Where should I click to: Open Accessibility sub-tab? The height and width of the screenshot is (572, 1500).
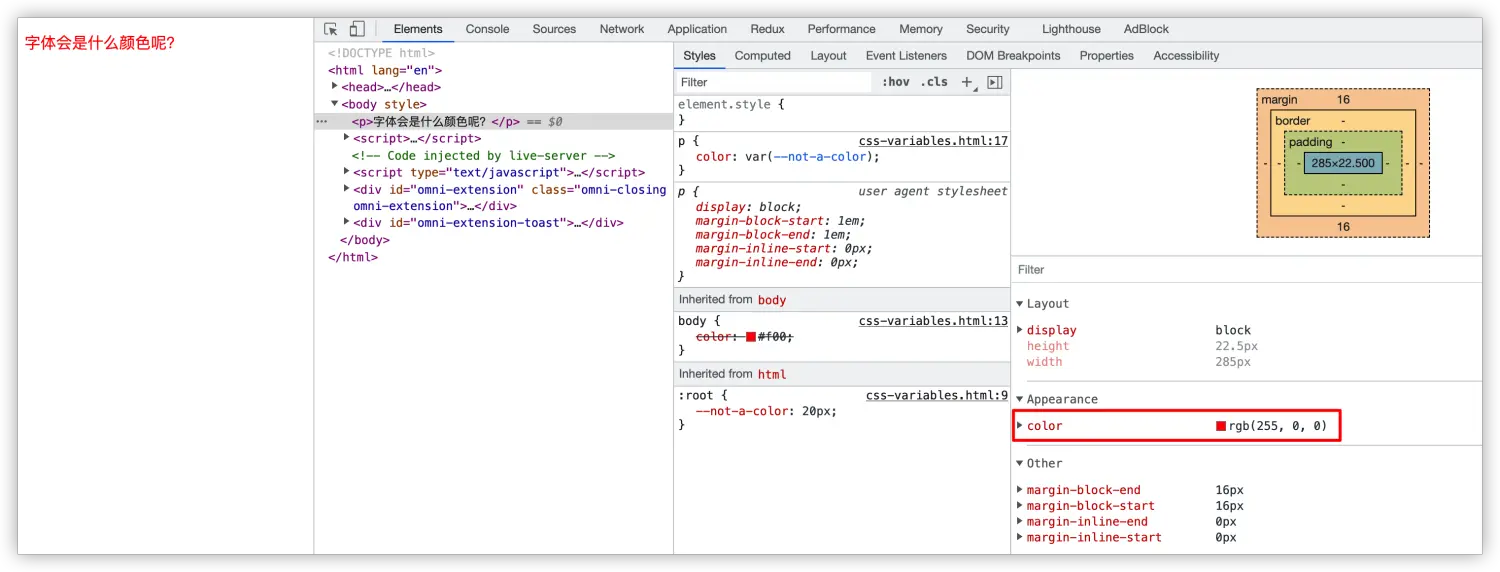(x=1186, y=56)
